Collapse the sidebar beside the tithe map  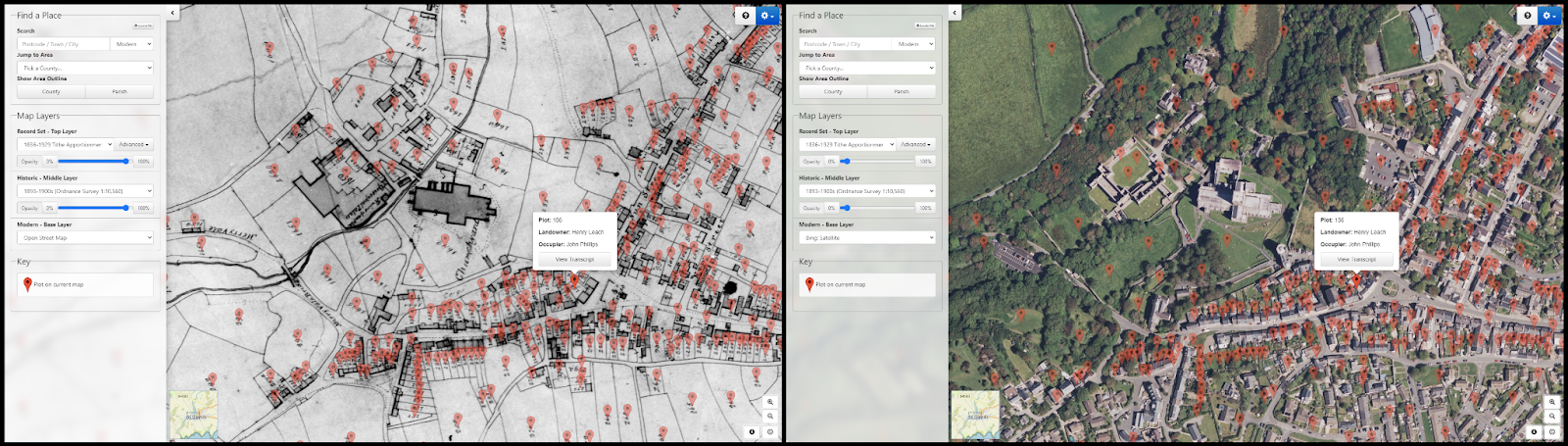172,13
